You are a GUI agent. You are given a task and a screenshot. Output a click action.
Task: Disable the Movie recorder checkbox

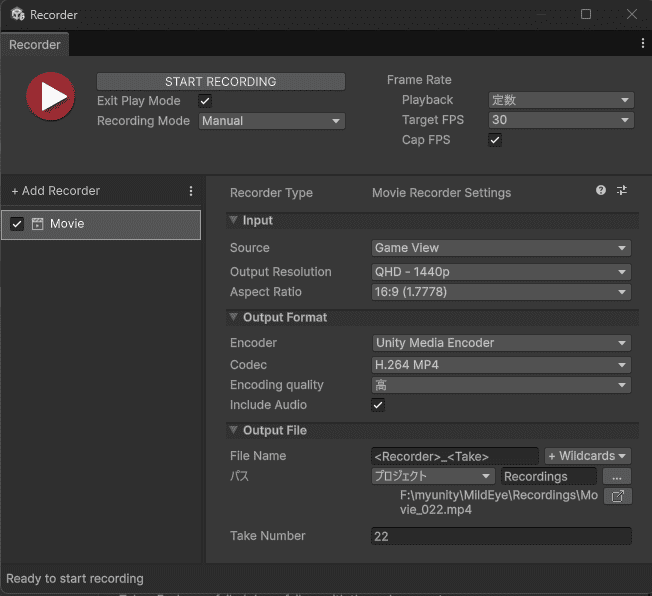point(17,224)
